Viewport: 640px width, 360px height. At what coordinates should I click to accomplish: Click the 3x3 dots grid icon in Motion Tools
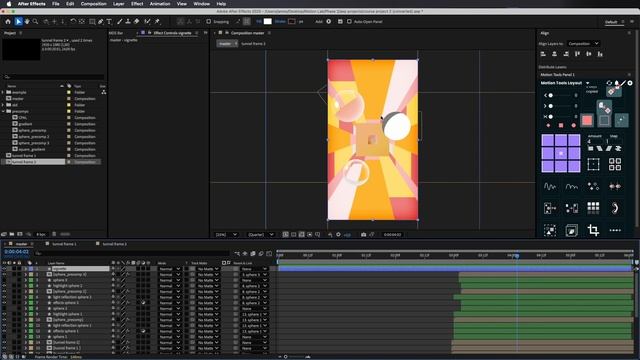point(593,208)
